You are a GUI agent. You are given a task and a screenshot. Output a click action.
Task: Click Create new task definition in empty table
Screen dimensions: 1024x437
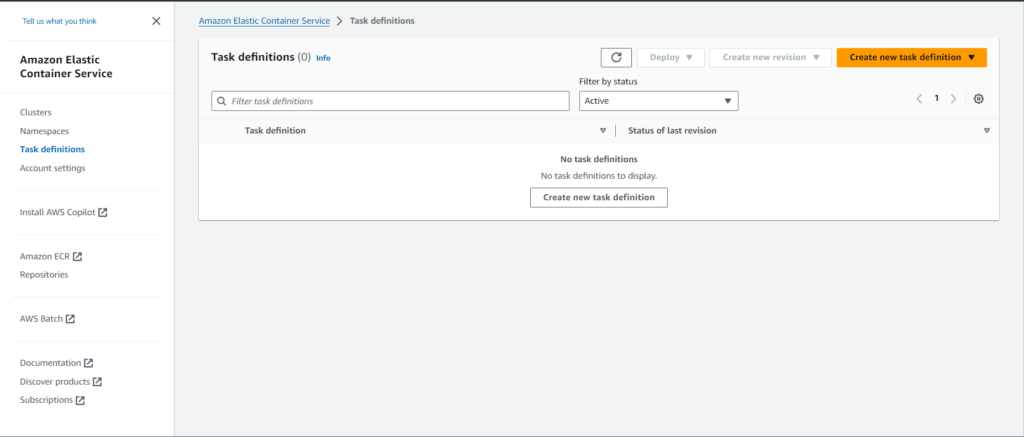pos(598,197)
